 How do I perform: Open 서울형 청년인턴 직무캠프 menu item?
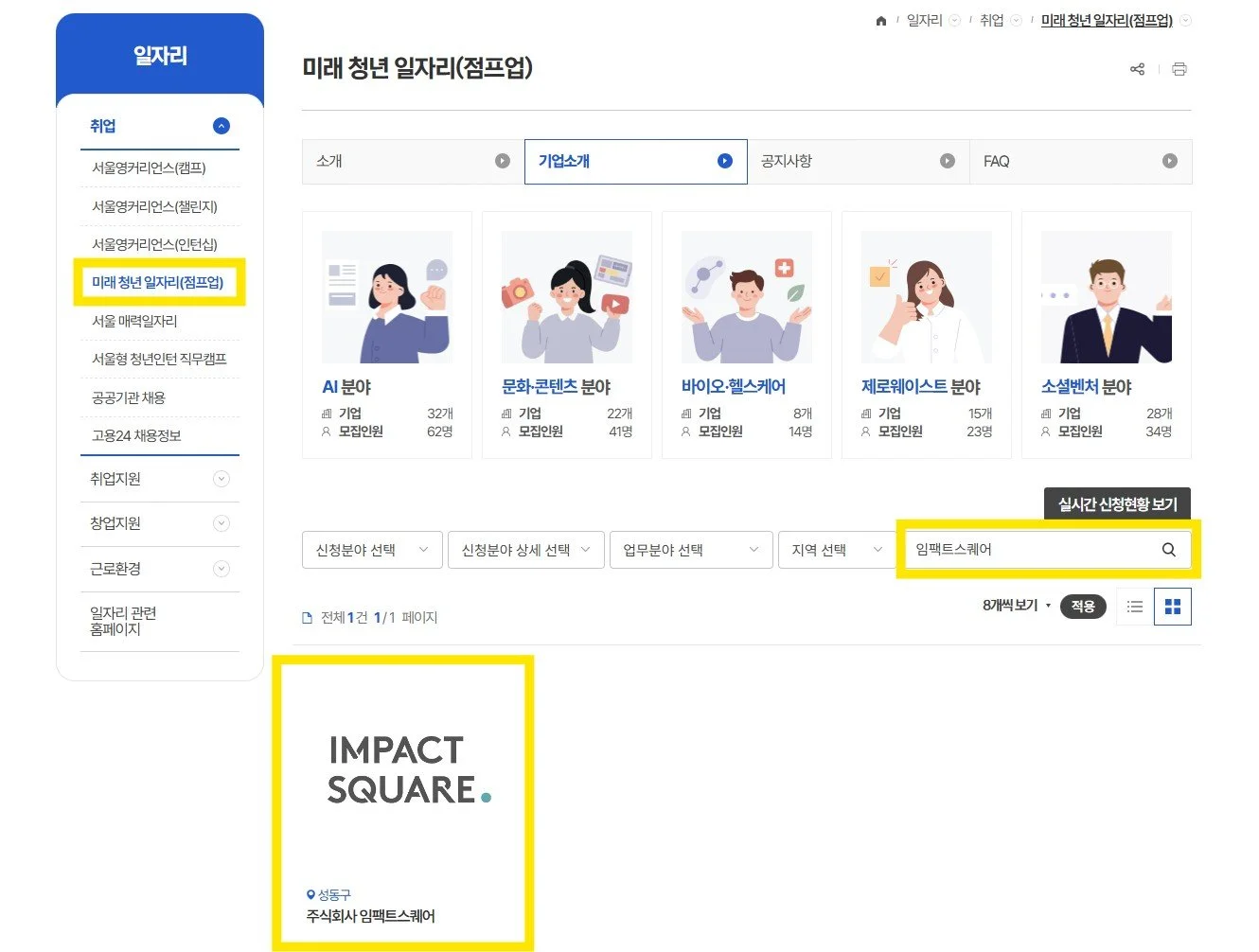point(159,360)
